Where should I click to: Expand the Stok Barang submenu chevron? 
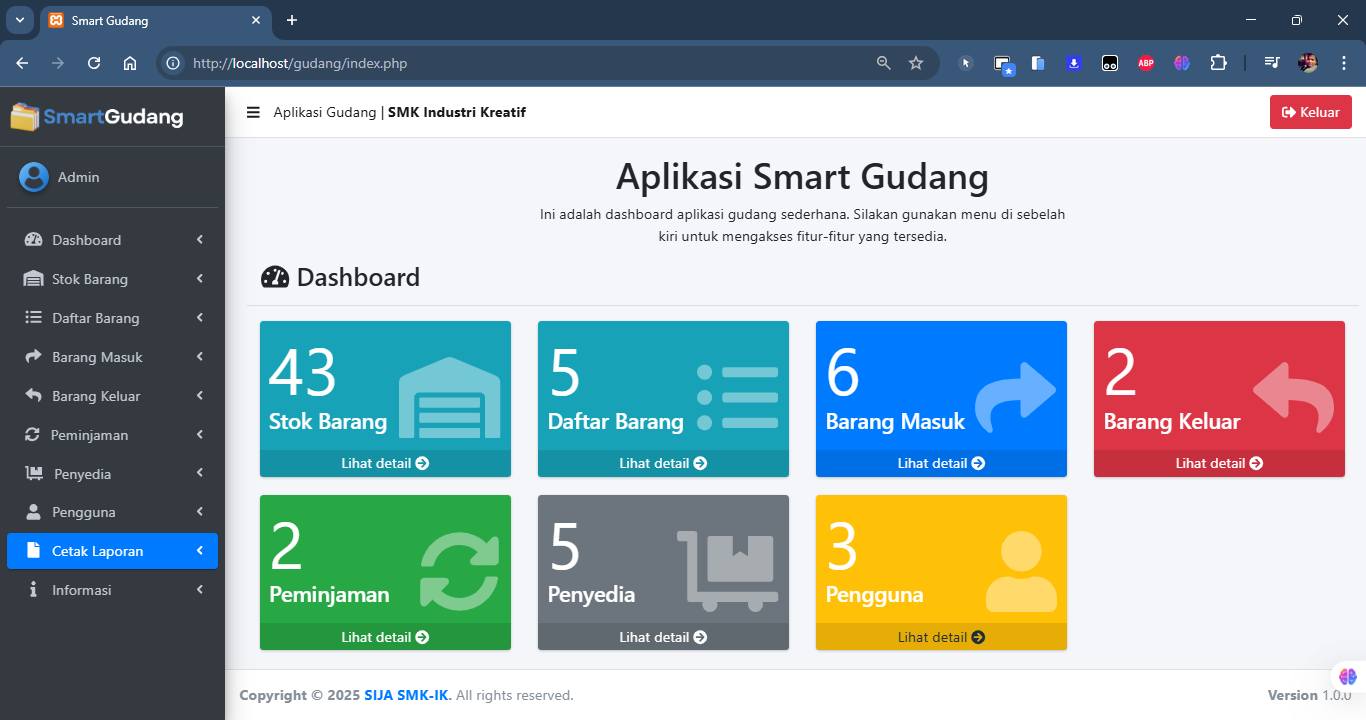(198, 279)
